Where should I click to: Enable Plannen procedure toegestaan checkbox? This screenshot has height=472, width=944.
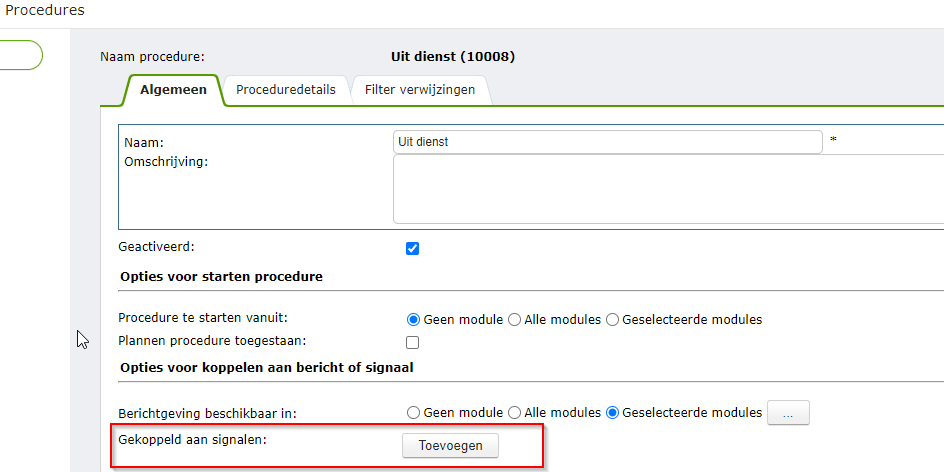(x=412, y=342)
